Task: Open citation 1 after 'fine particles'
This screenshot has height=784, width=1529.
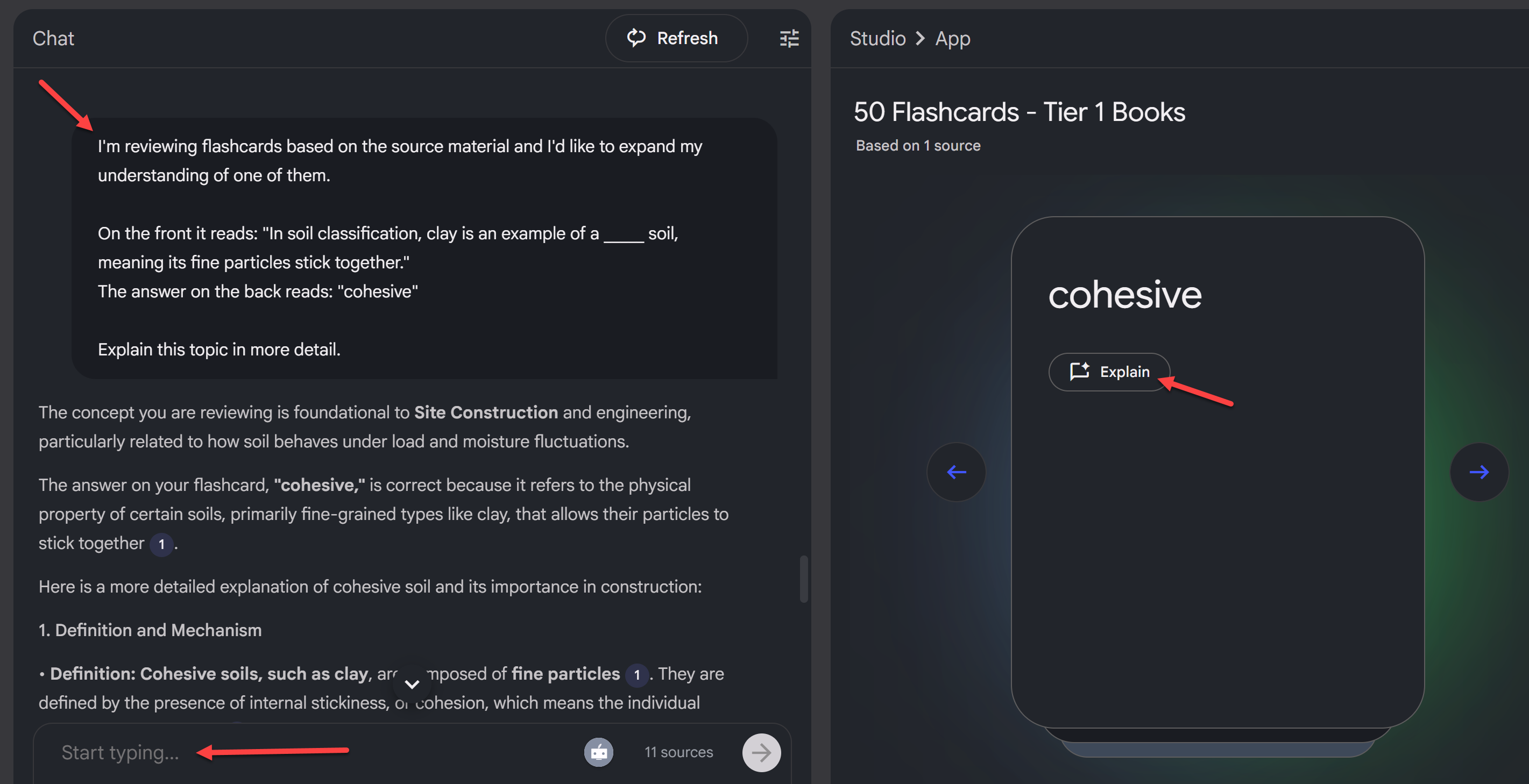Action: click(637, 675)
